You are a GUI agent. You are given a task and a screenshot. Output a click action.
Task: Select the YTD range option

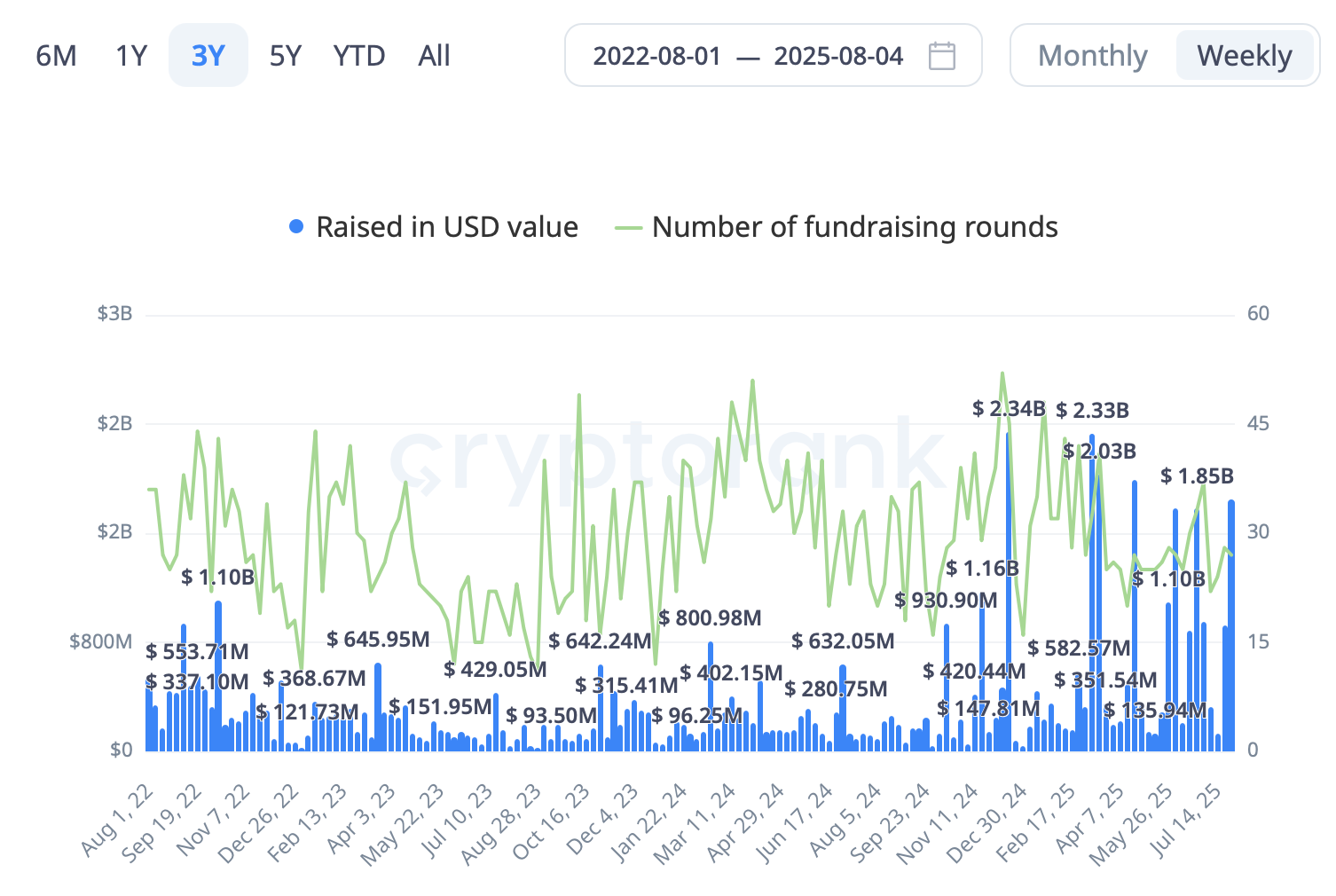pyautogui.click(x=359, y=56)
